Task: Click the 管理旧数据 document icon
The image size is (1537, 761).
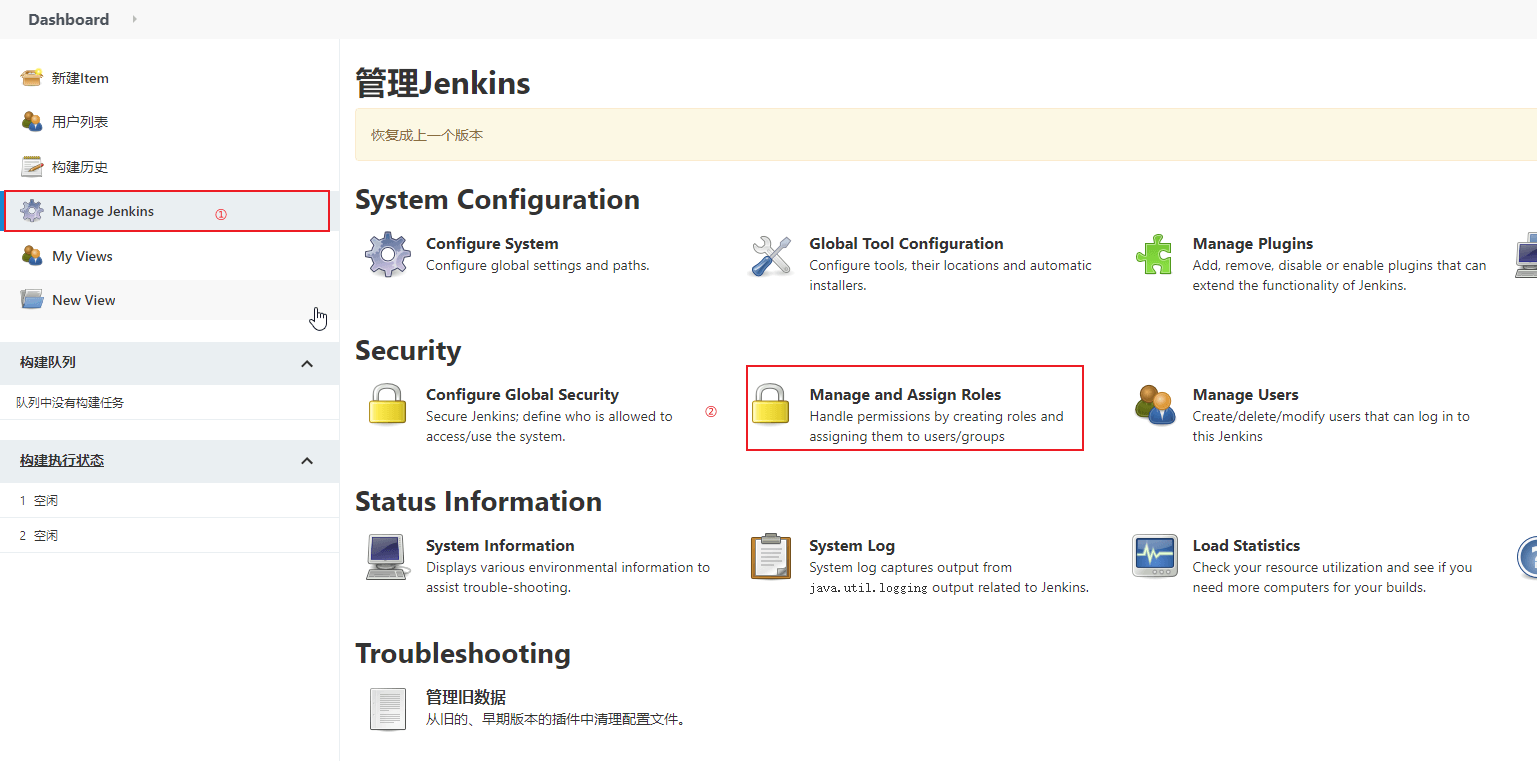Action: tap(388, 709)
